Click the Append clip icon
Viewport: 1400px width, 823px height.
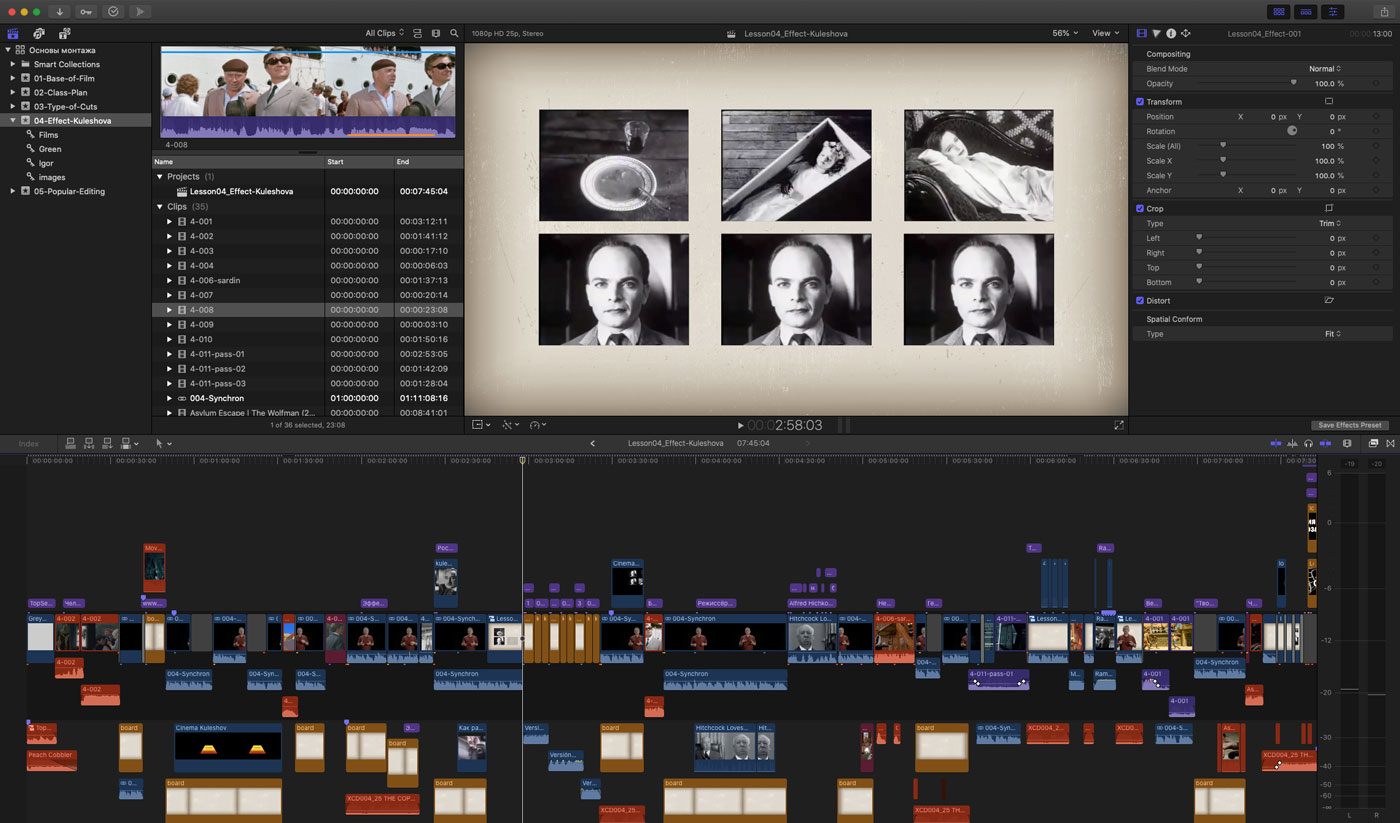click(x=107, y=443)
